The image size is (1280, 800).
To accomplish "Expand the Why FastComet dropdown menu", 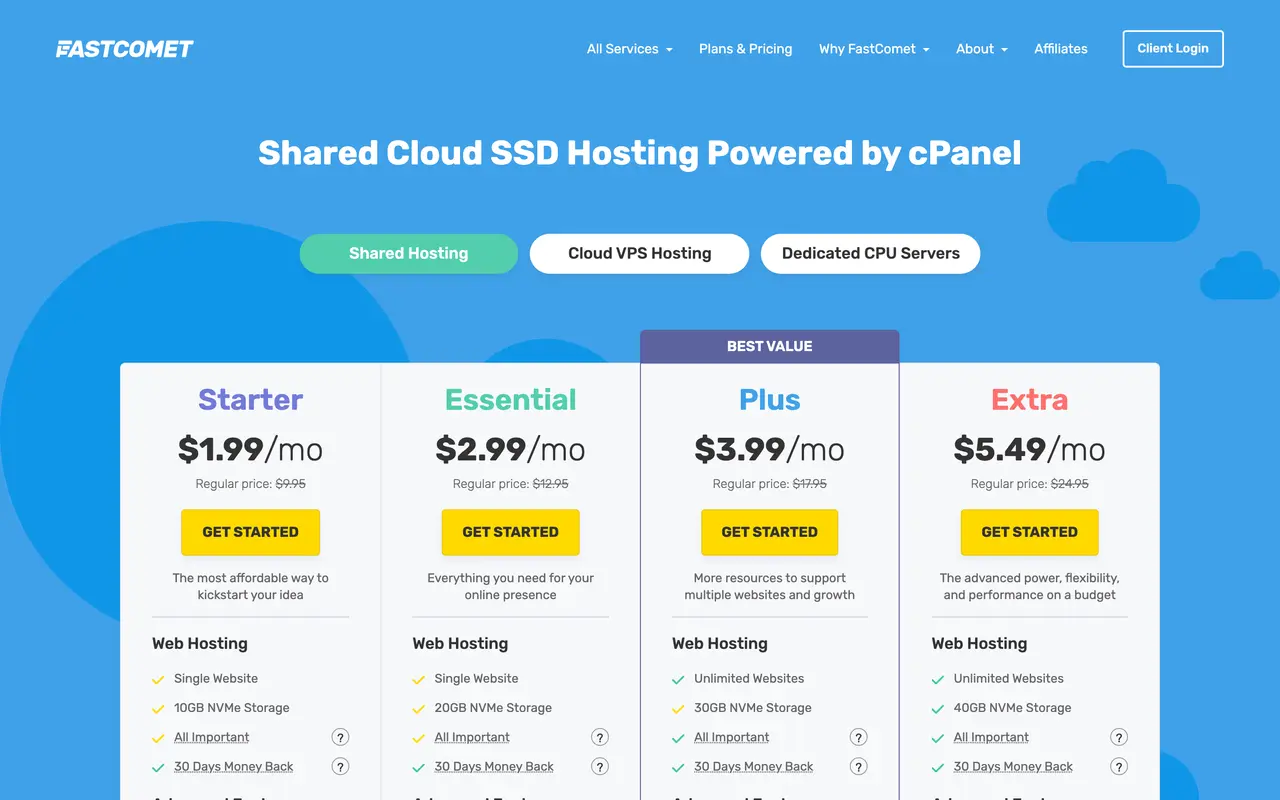I will 874,48.
